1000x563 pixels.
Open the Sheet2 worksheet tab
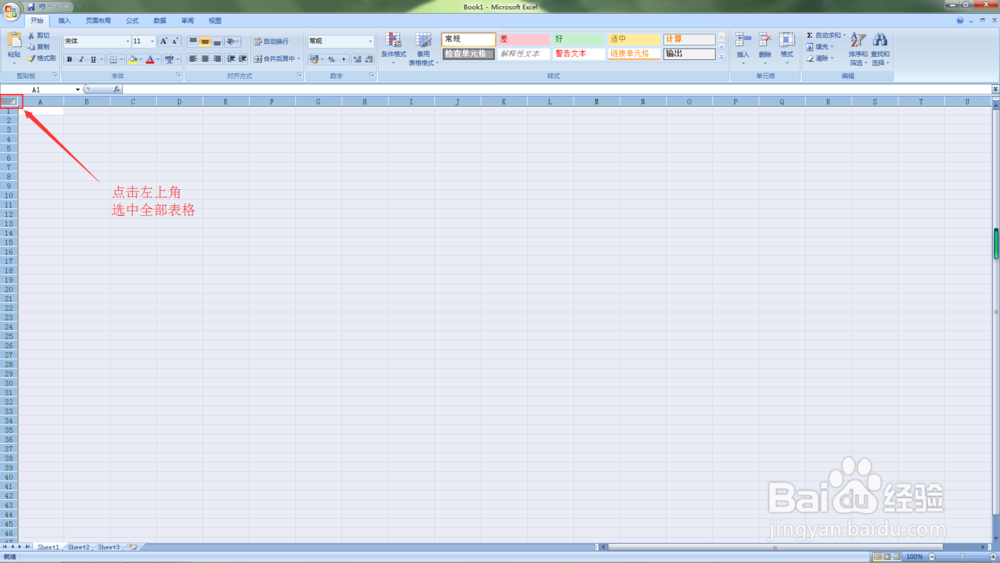(78, 547)
